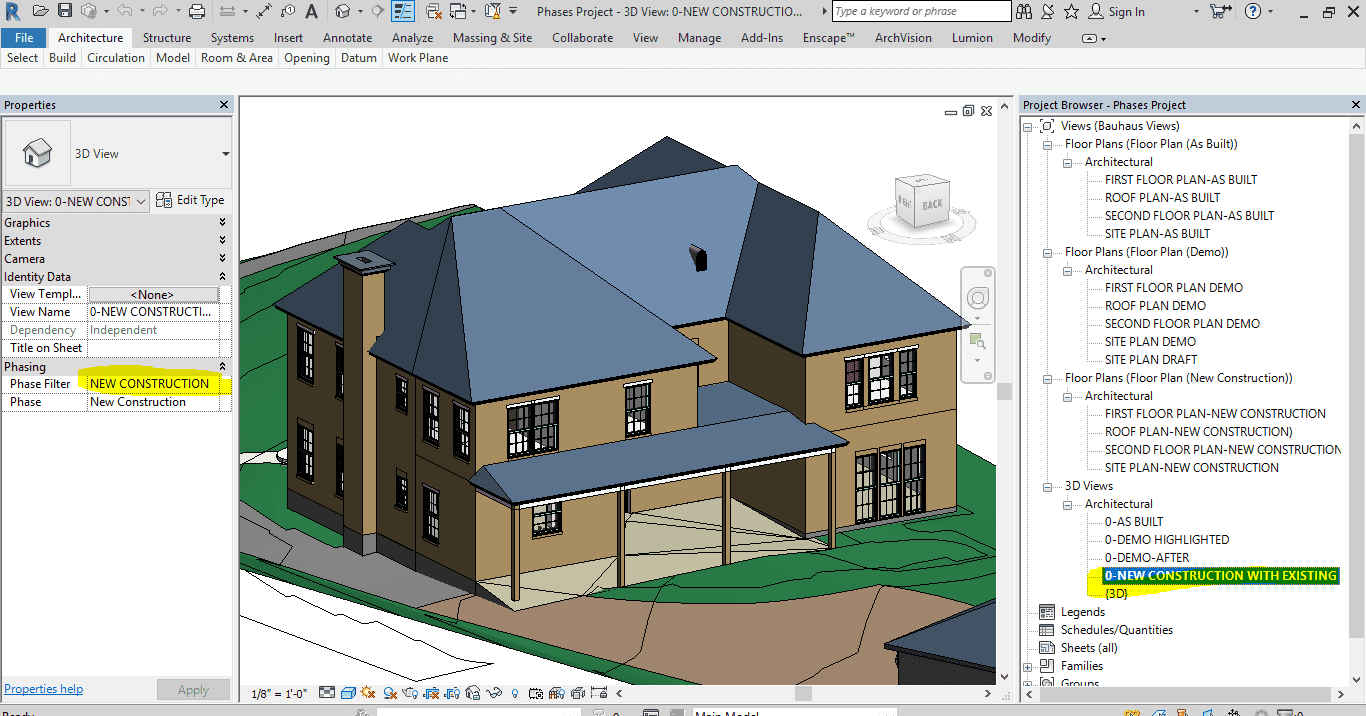Click the Detail Level icon beside the scale
This screenshot has width=1366, height=716.
point(327,692)
